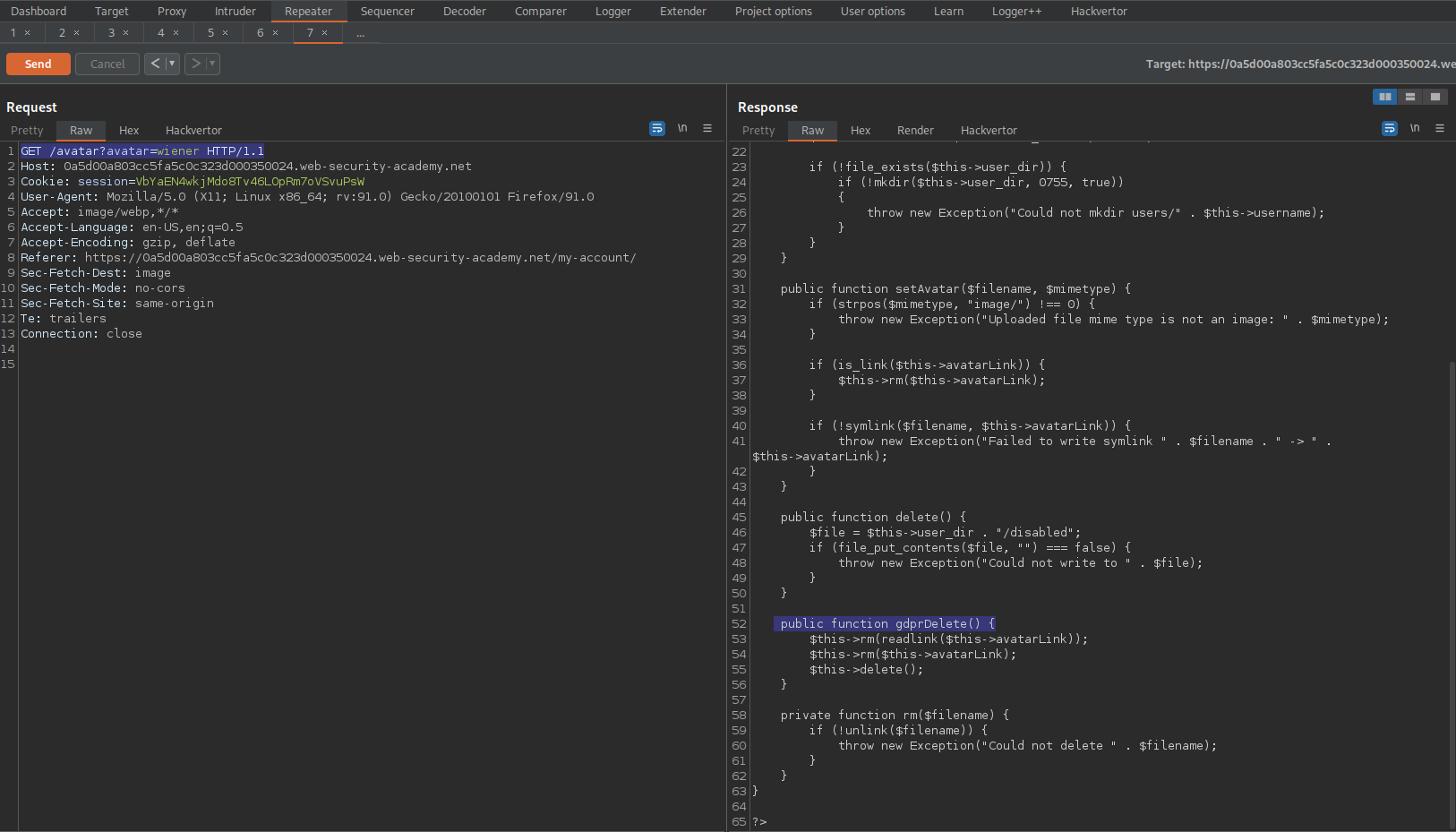Open top-level Hackvertor tab

coord(1099,11)
